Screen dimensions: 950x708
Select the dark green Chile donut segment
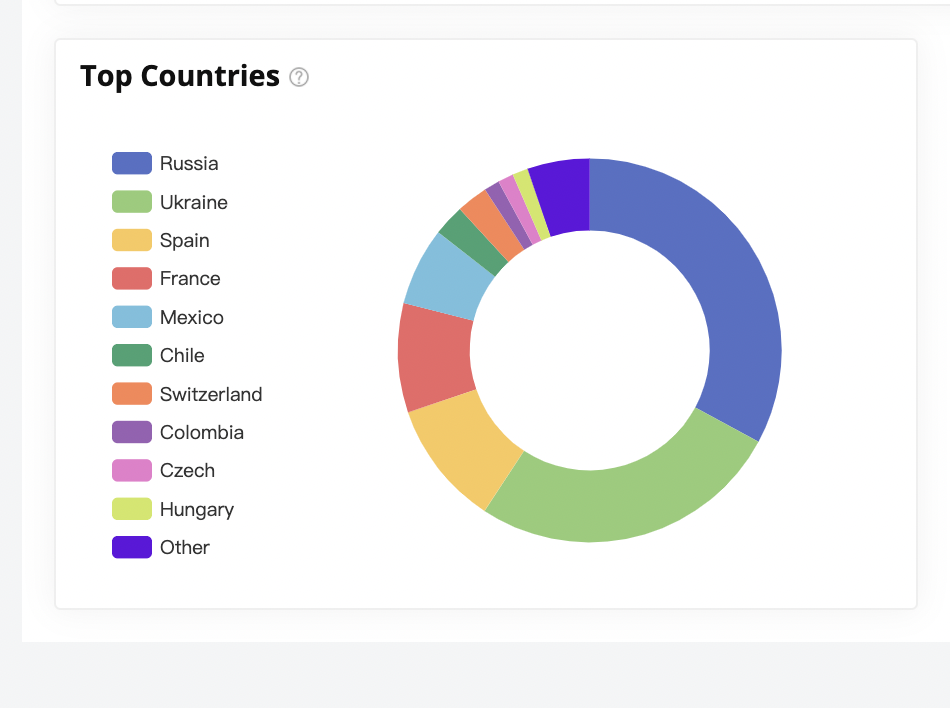tap(473, 242)
